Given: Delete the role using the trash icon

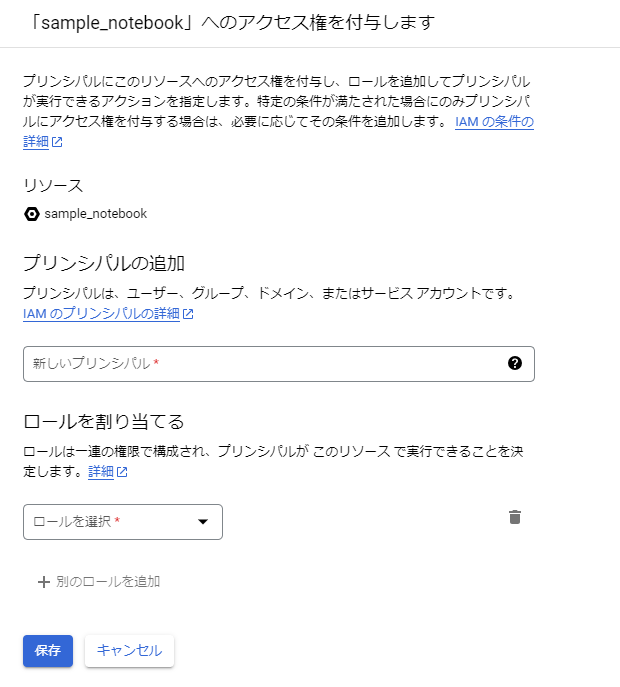Looking at the screenshot, I should (x=515, y=517).
